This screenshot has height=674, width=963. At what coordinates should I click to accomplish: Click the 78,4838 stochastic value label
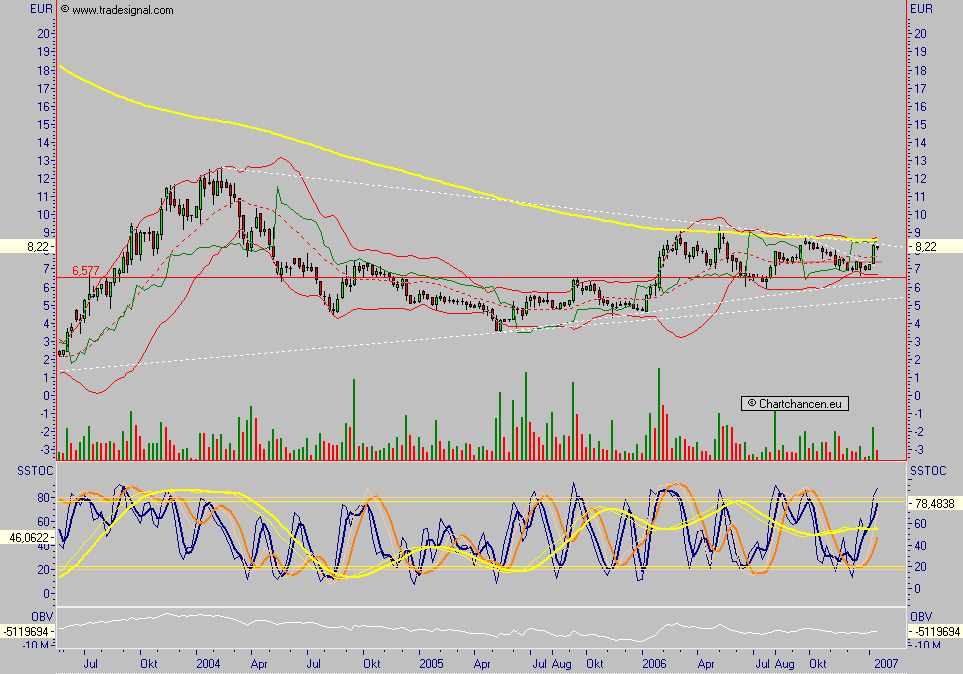tap(933, 503)
